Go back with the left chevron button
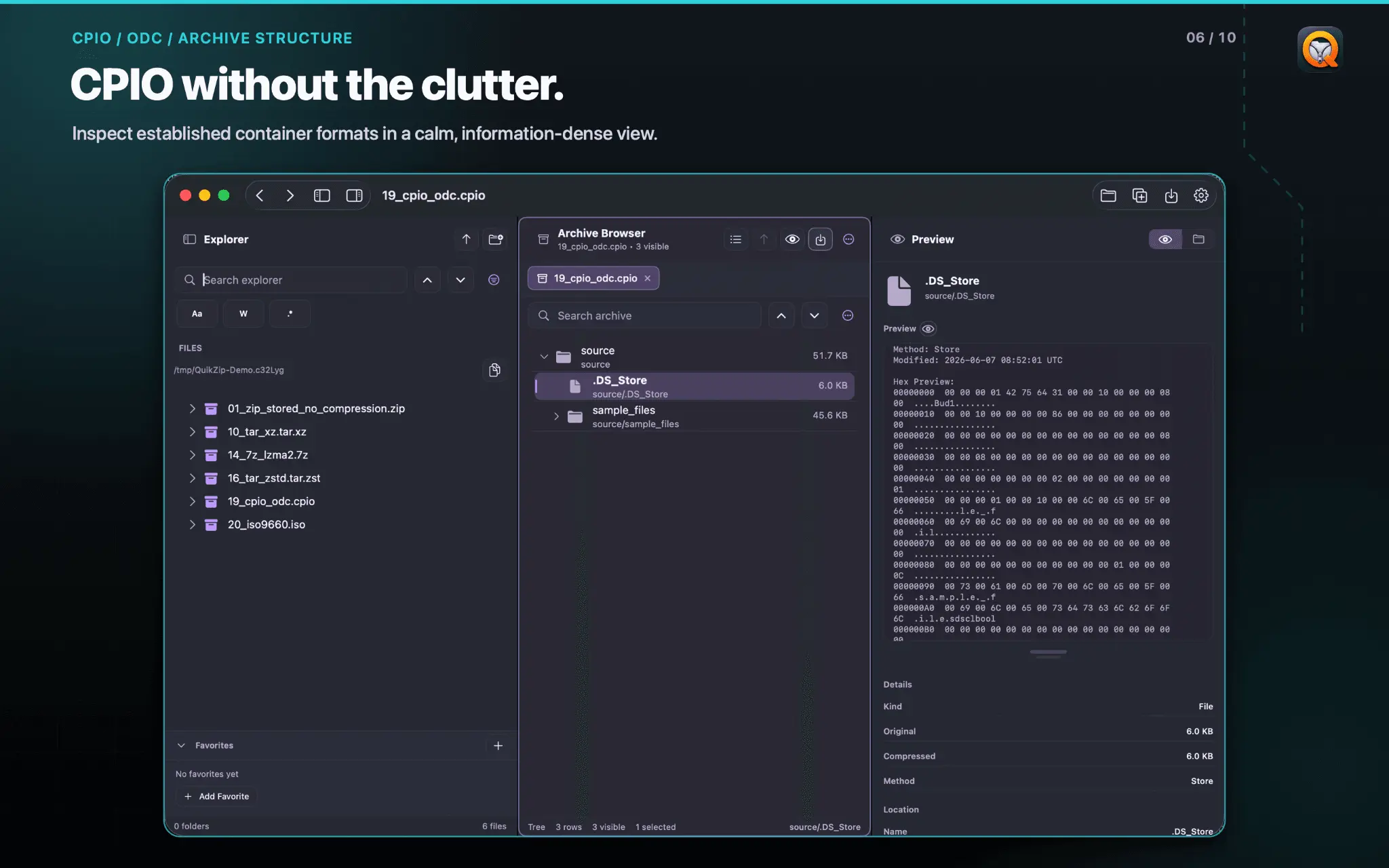The image size is (1389, 868). tap(260, 195)
